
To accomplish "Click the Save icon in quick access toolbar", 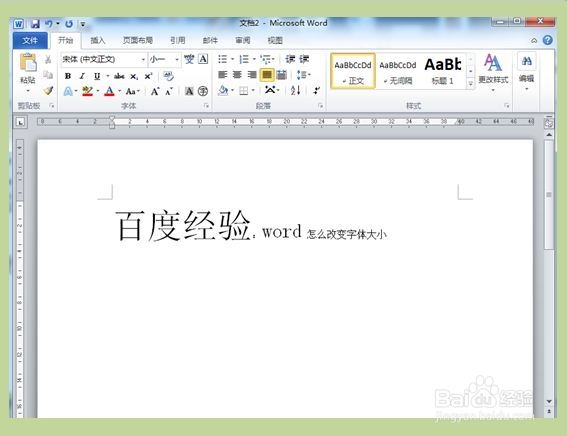I will click(x=35, y=24).
